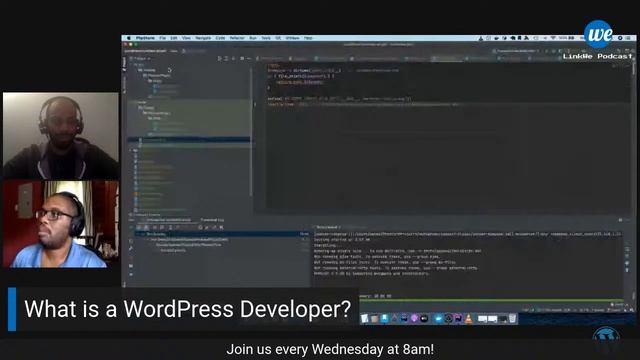This screenshot has width=640, height=360.
Task: Open Project panel gear options
Action: tap(242, 59)
